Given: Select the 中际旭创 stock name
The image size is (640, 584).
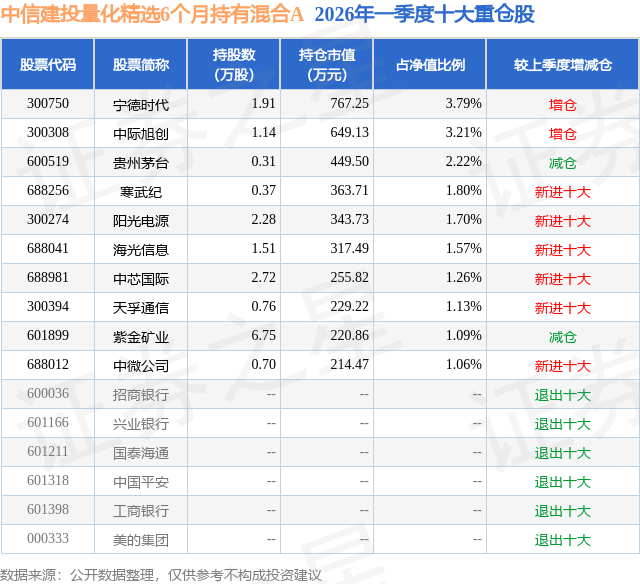Looking at the screenshot, I should 141,134.
